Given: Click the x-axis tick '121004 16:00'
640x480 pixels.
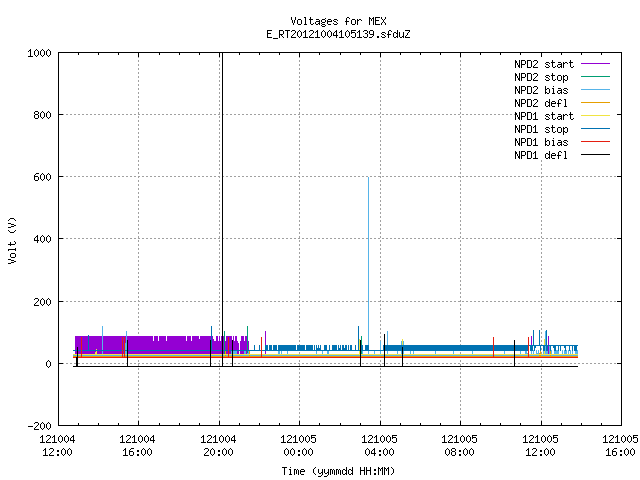Looking at the screenshot, I should pyautogui.click(x=138, y=446).
